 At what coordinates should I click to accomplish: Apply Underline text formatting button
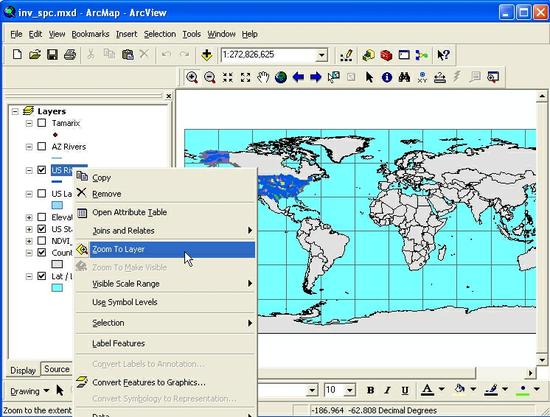[x=405, y=390]
